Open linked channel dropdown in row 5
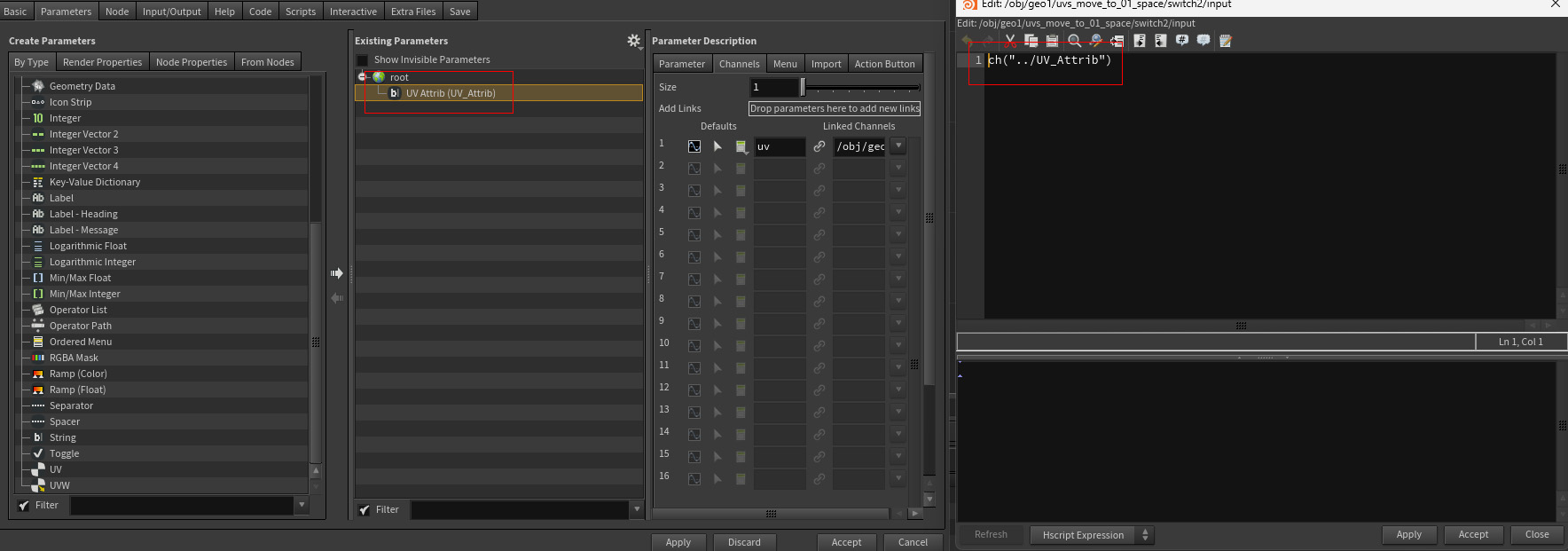Viewport: 1568px width, 551px height. click(898, 234)
